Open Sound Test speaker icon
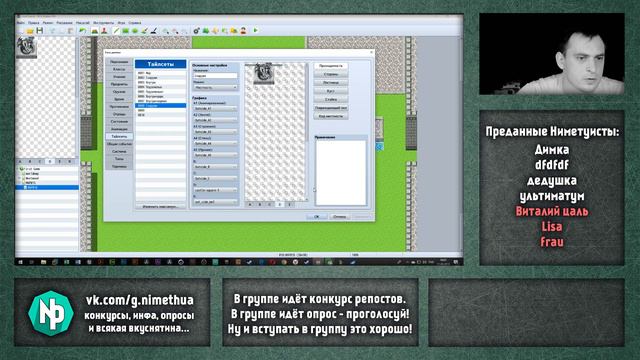The image size is (640, 360). pos(215,31)
